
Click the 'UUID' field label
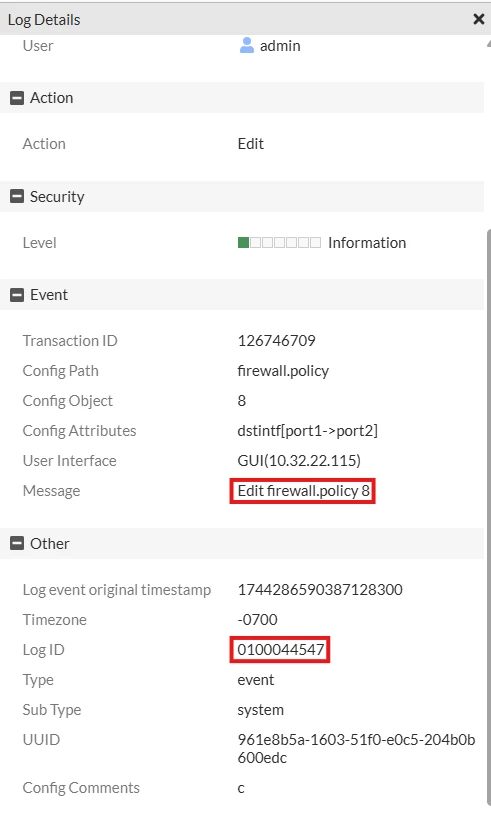(41, 740)
